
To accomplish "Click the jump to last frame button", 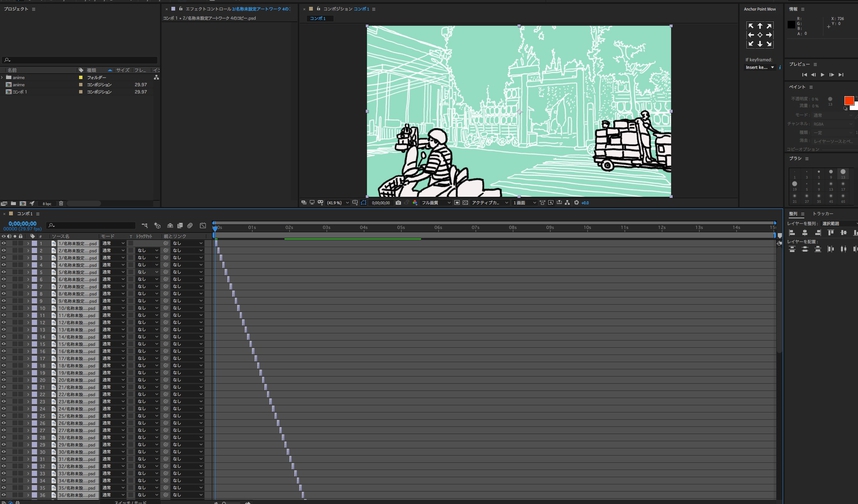I will tap(840, 75).
